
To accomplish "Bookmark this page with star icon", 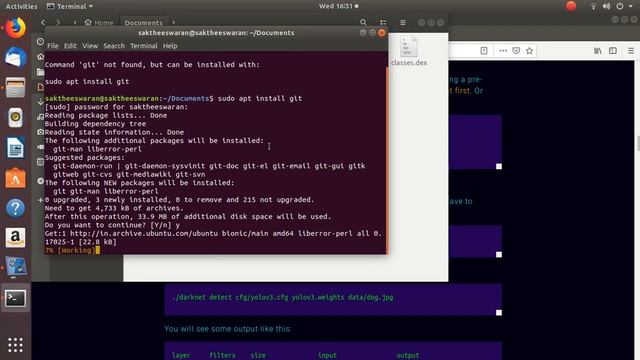I will (529, 51).
